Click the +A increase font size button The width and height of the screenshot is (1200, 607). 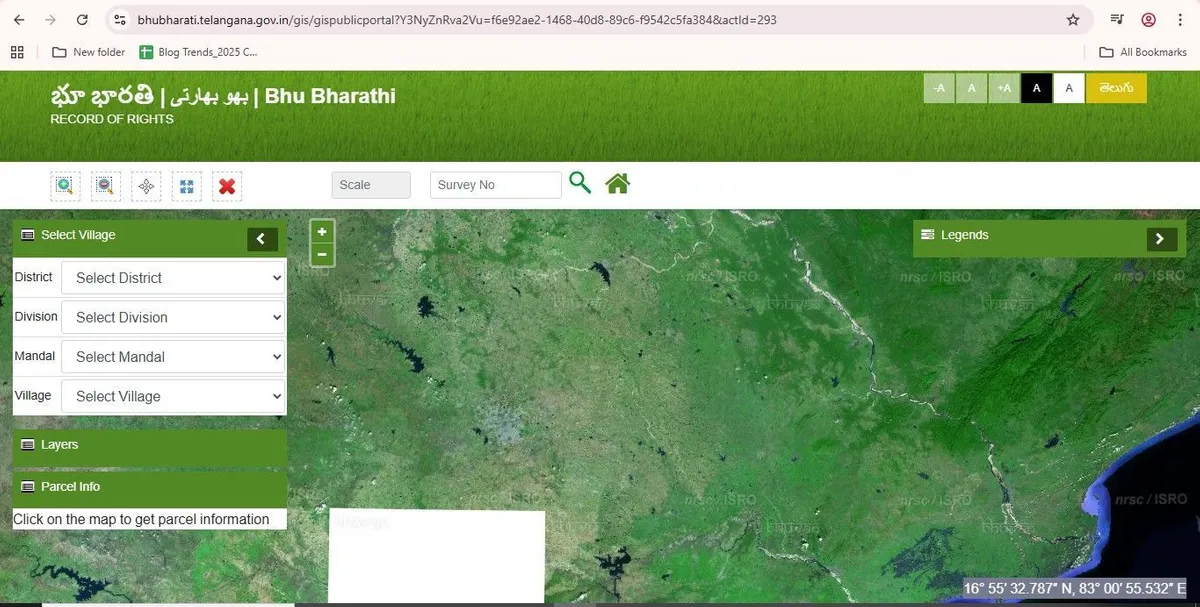coord(1004,88)
